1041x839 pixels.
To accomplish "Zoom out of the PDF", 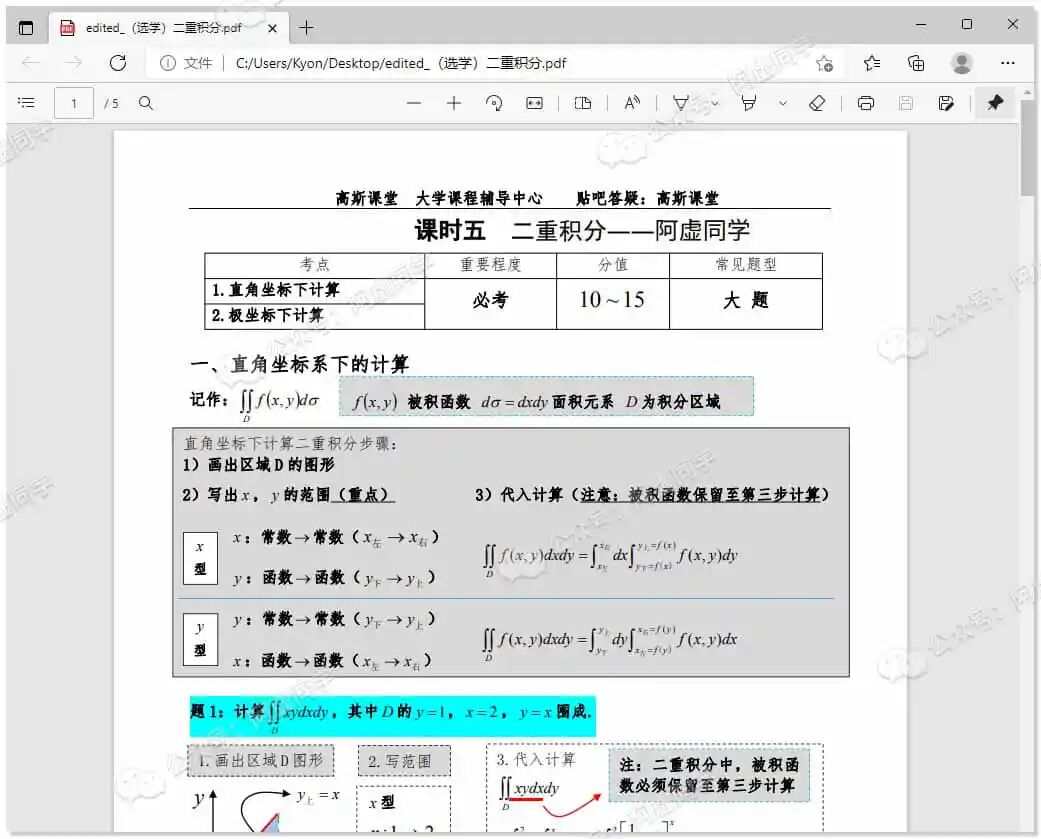I will click(x=414, y=103).
